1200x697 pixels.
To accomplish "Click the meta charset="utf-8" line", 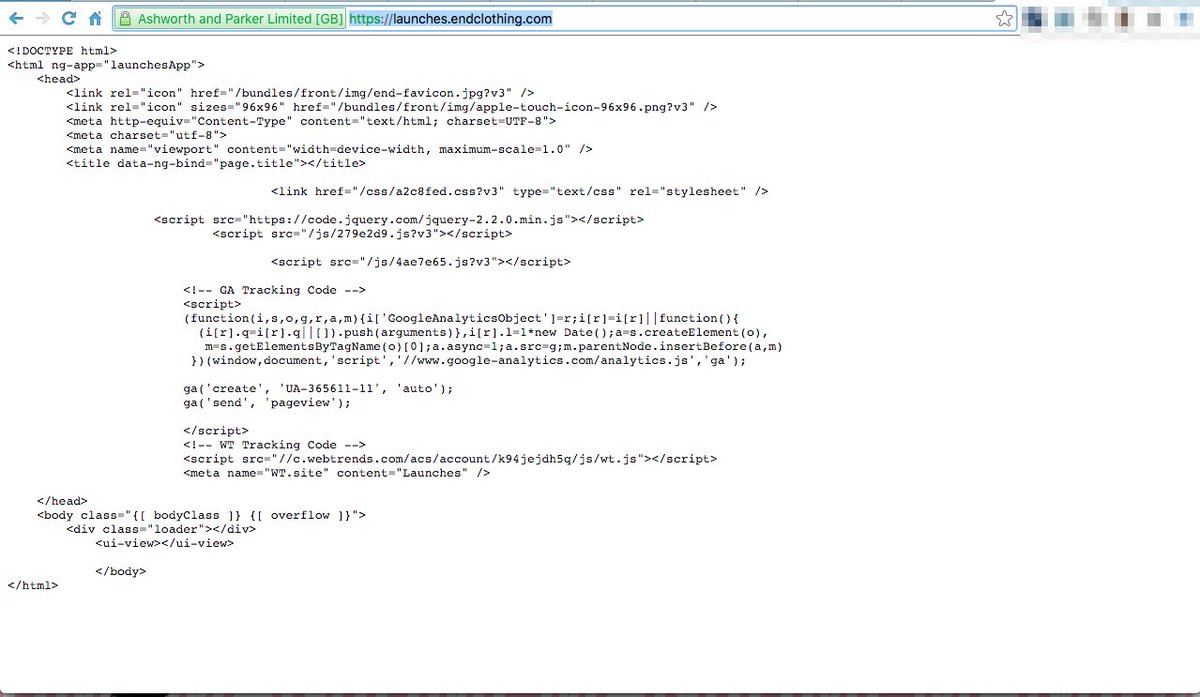I will [147, 135].
